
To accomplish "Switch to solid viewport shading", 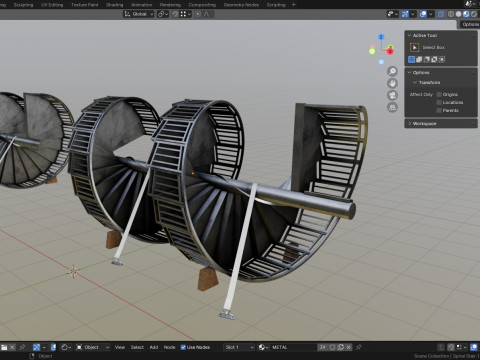I will coord(458,14).
